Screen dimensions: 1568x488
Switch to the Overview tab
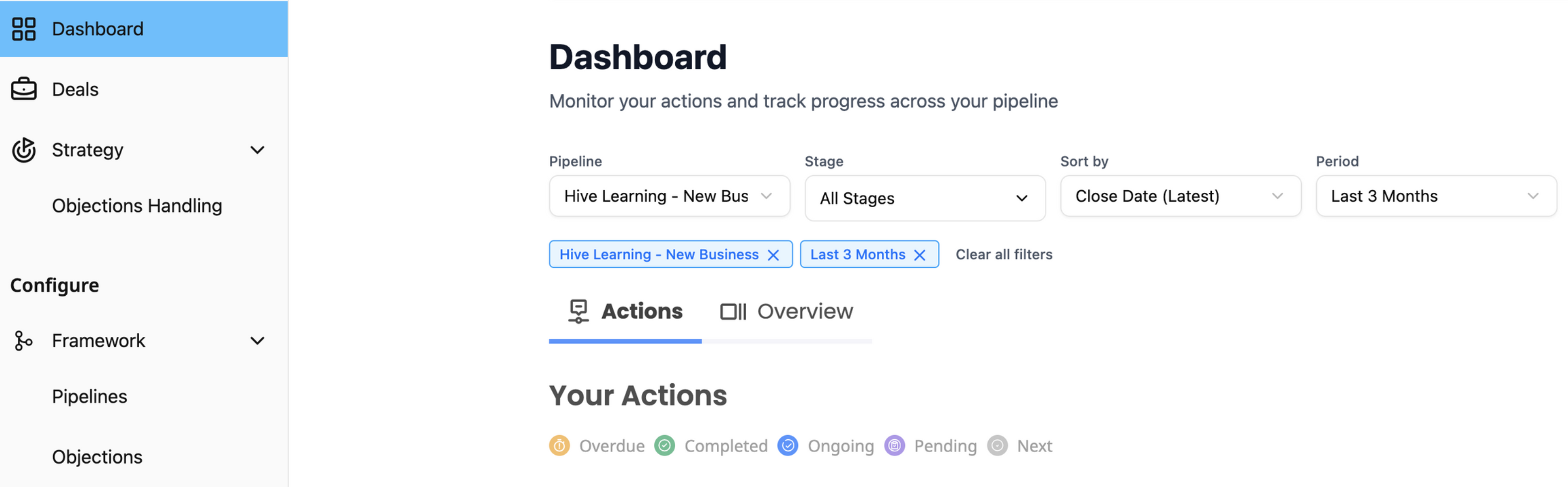[786, 312]
